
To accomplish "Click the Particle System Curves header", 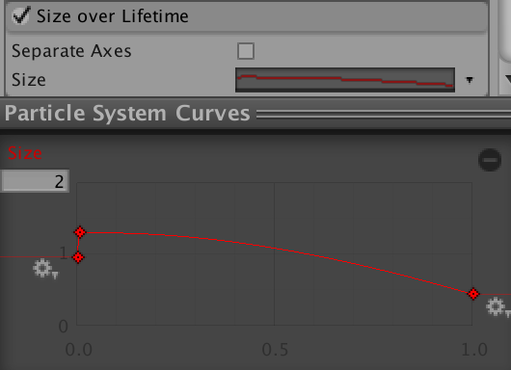I will 127,114.
